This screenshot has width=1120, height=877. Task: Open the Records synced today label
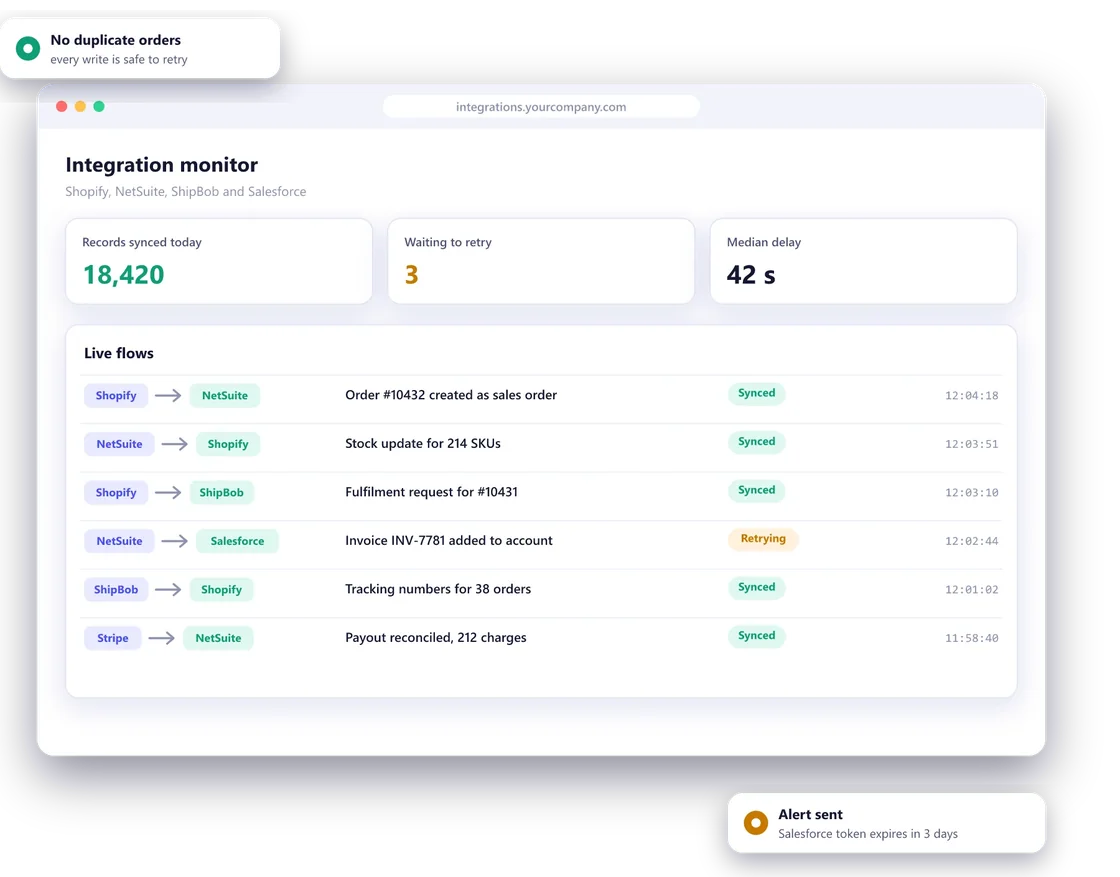pyautogui.click(x=141, y=242)
